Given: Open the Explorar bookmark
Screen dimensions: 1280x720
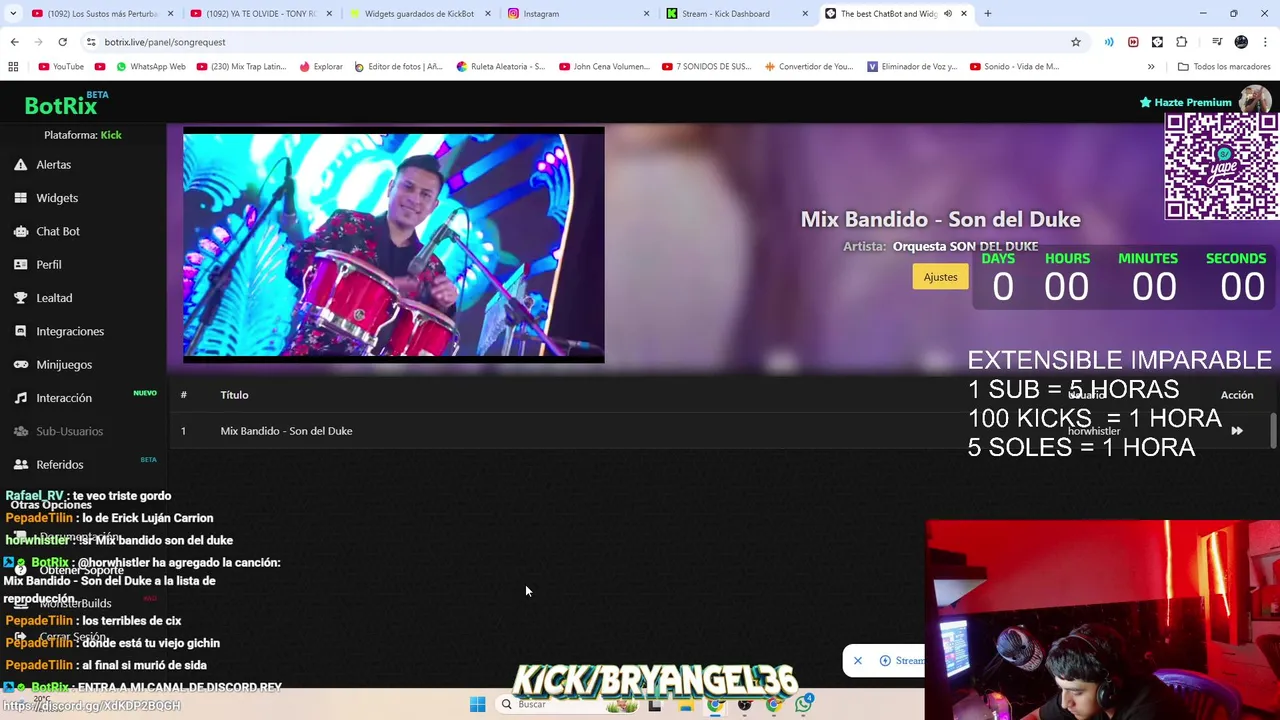Looking at the screenshot, I should pyautogui.click(x=320, y=67).
